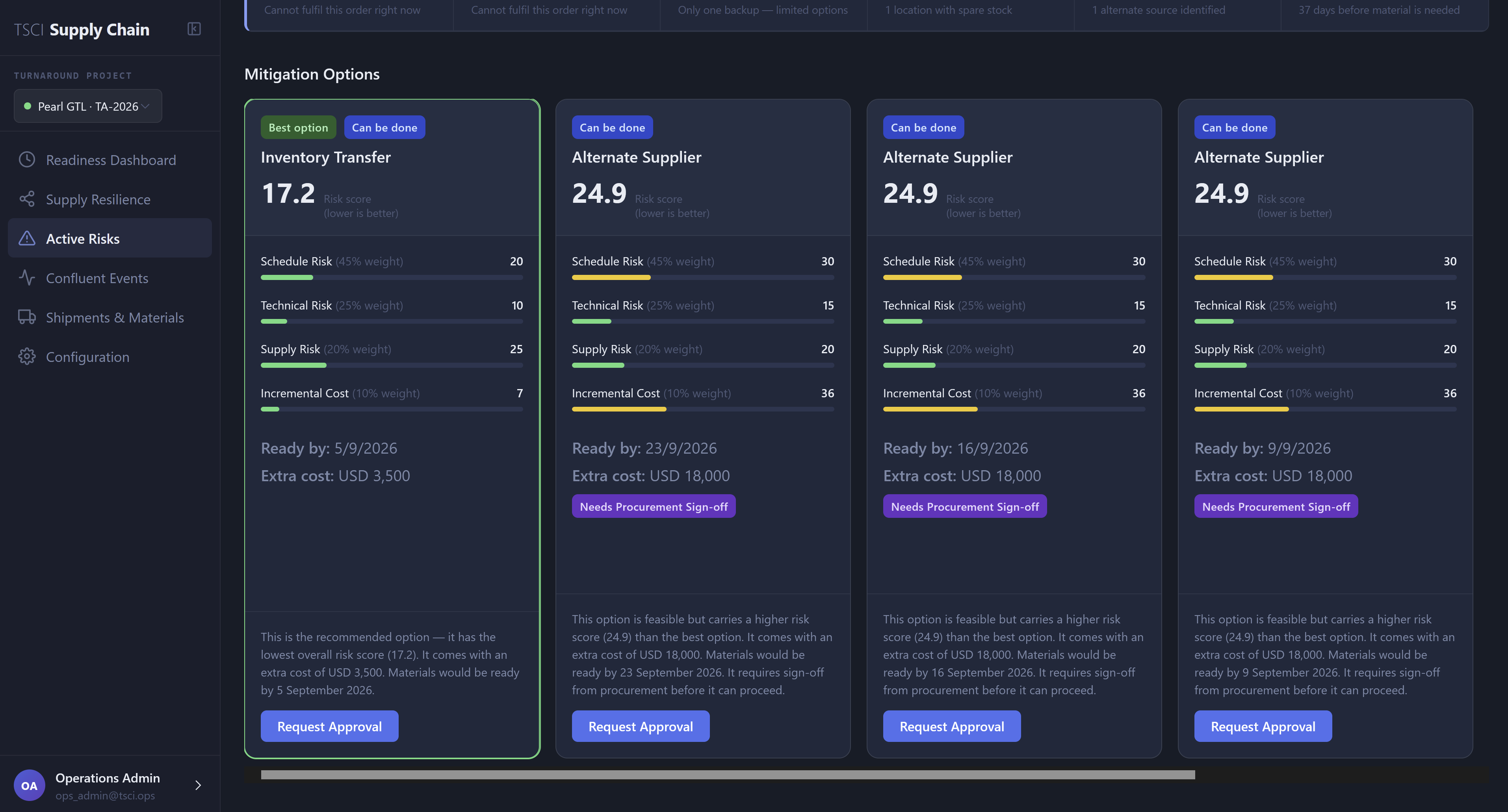
Task: Open Readiness Dashboard page
Action: tap(110, 160)
